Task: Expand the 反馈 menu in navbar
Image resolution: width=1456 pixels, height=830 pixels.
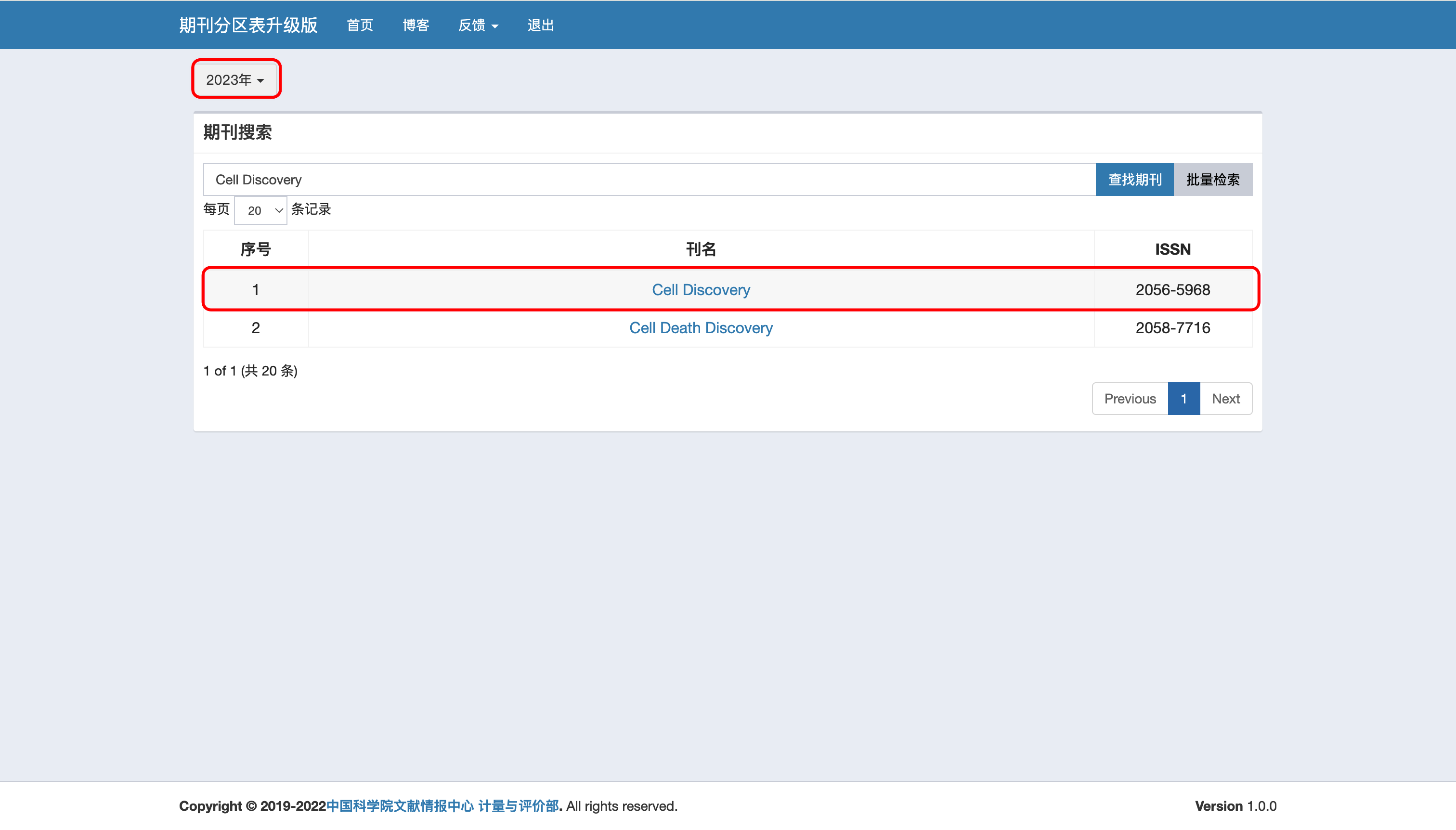Action: tap(478, 26)
